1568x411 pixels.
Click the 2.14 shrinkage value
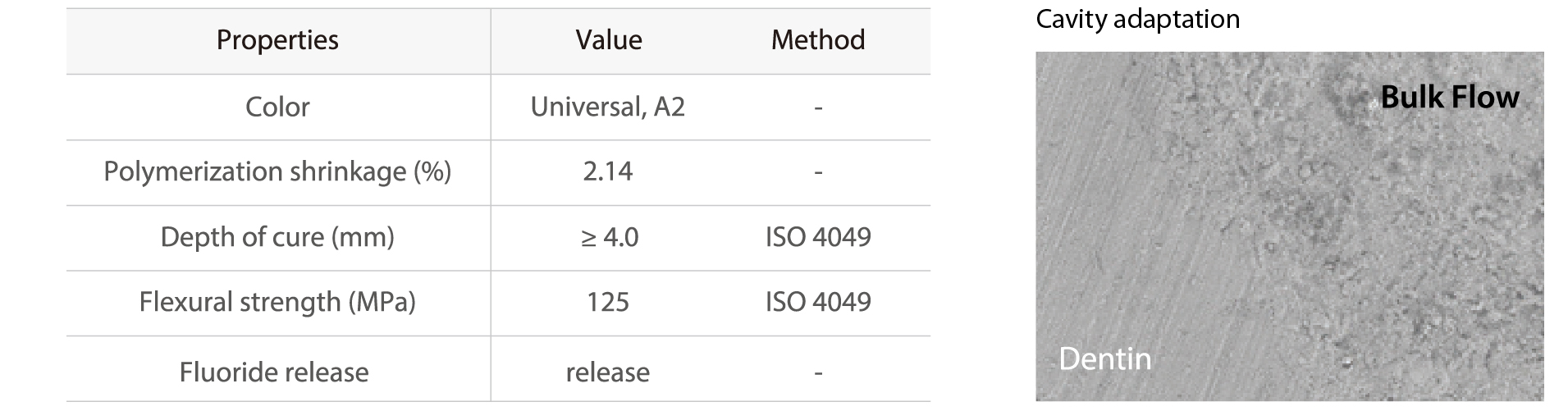[608, 171]
